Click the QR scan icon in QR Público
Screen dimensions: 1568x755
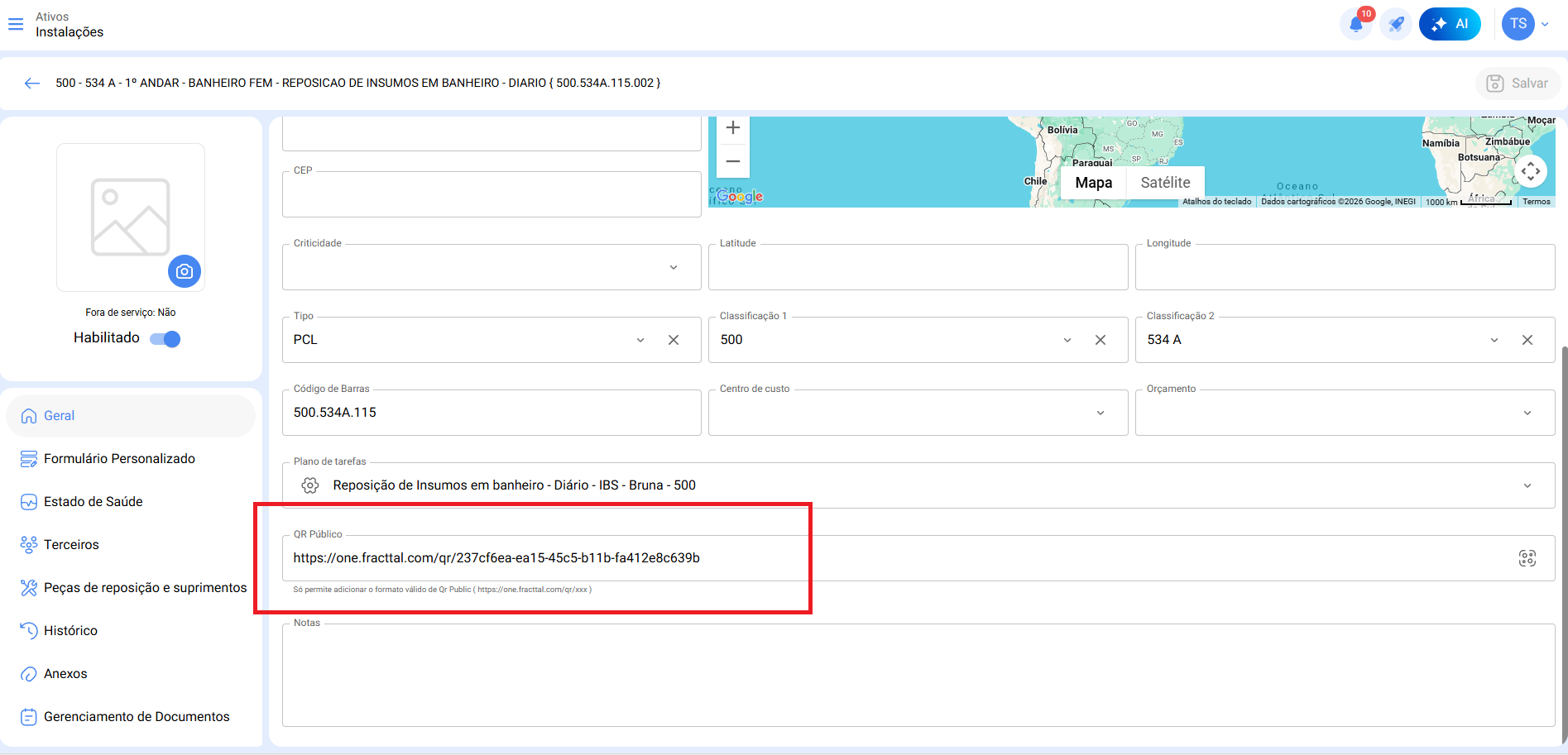click(x=1527, y=558)
